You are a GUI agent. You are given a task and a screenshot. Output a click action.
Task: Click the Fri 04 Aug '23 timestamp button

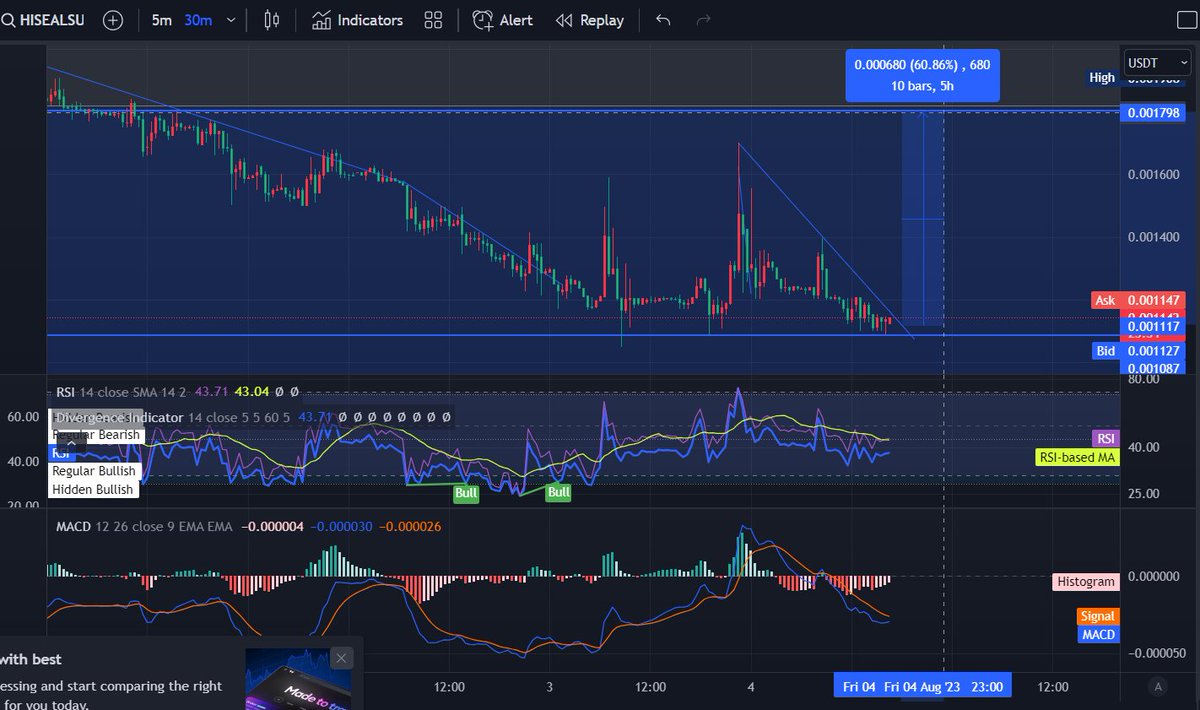921,686
